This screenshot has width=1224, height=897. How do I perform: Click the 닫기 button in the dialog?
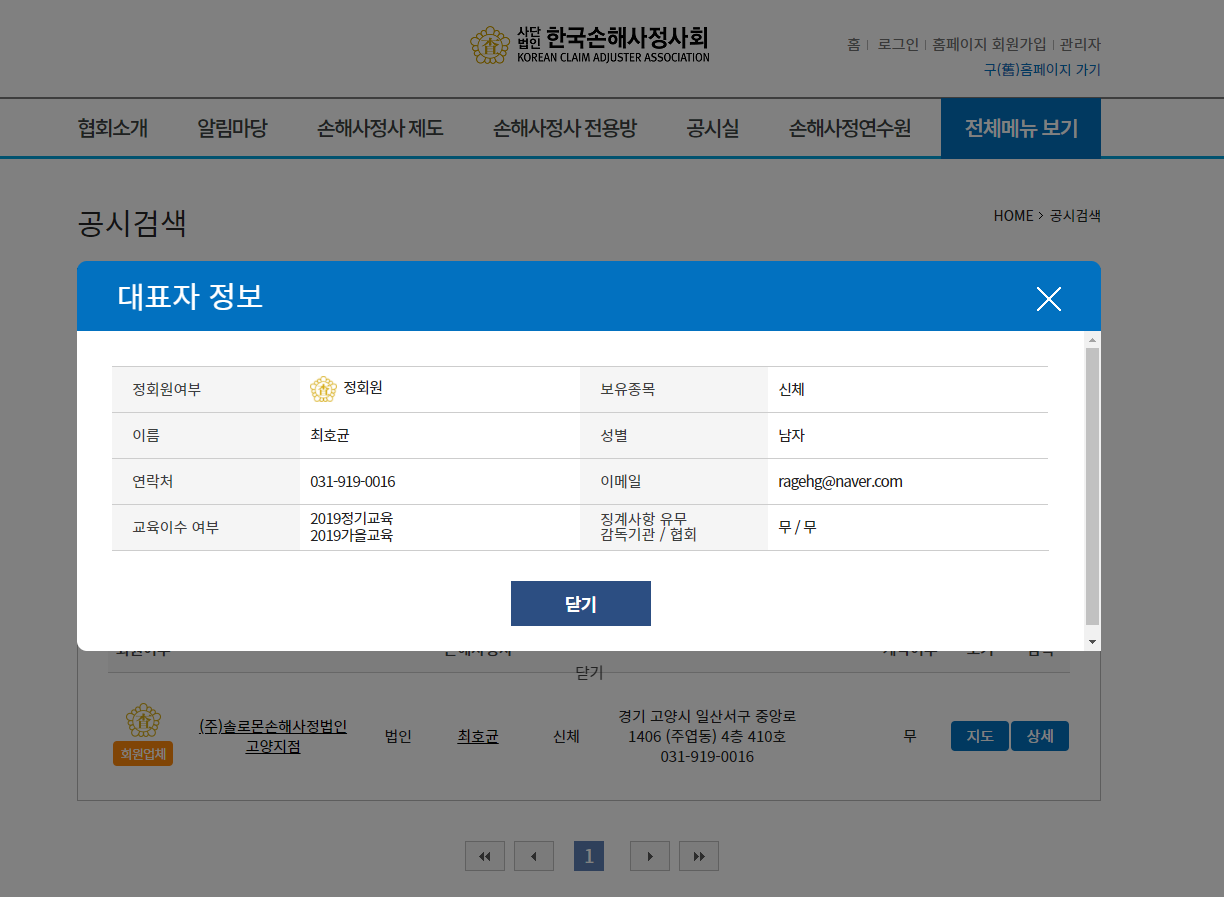tap(580, 603)
